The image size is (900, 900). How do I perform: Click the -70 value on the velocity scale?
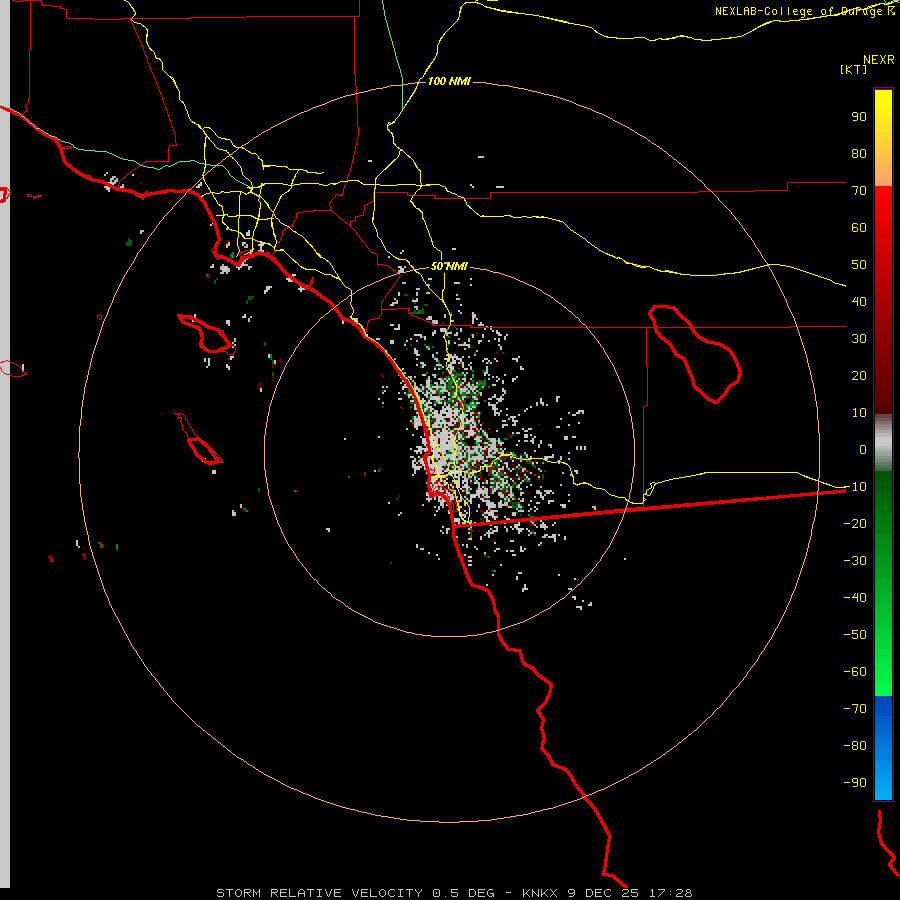click(855, 708)
